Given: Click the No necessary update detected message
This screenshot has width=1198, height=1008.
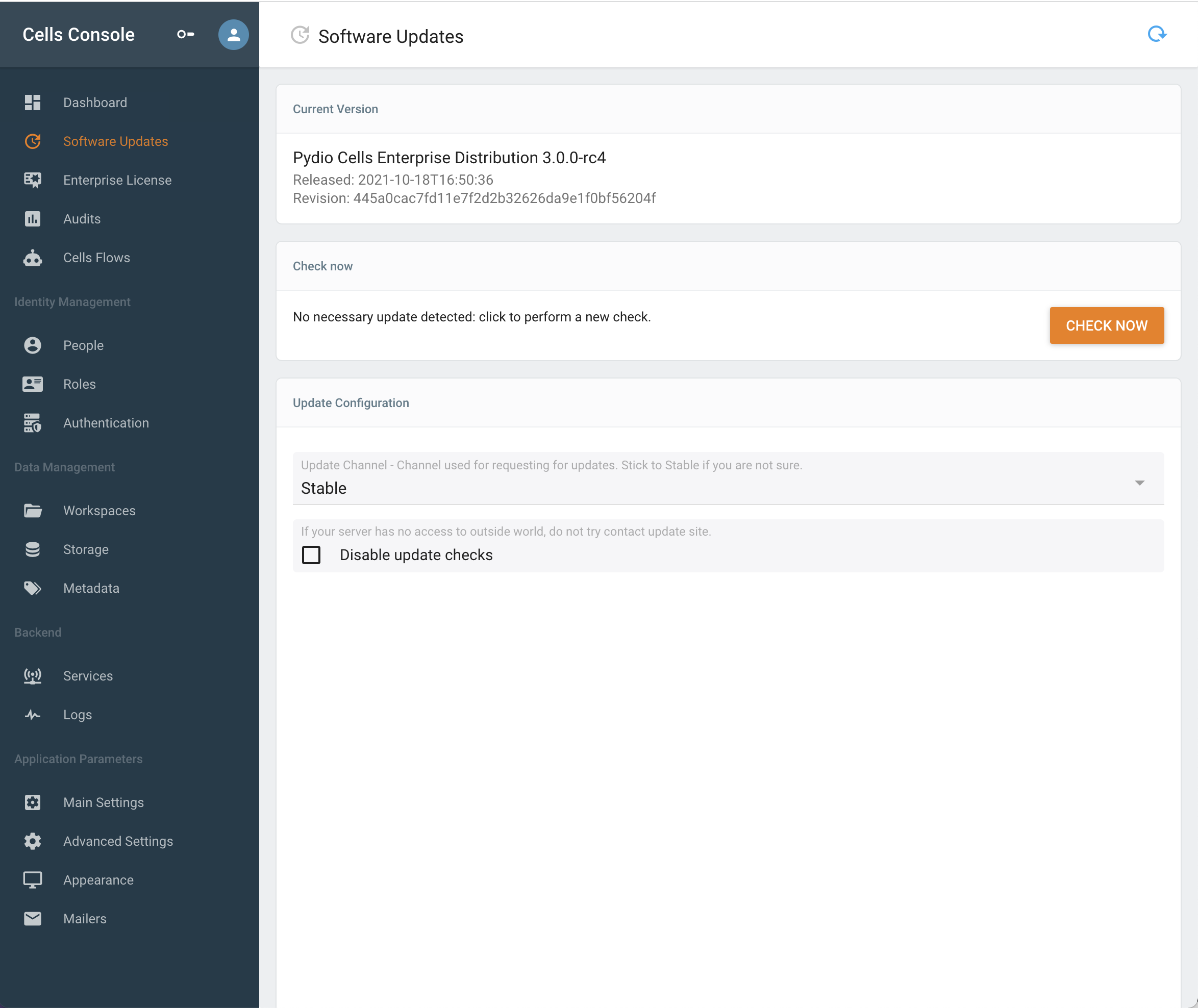Looking at the screenshot, I should (472, 317).
